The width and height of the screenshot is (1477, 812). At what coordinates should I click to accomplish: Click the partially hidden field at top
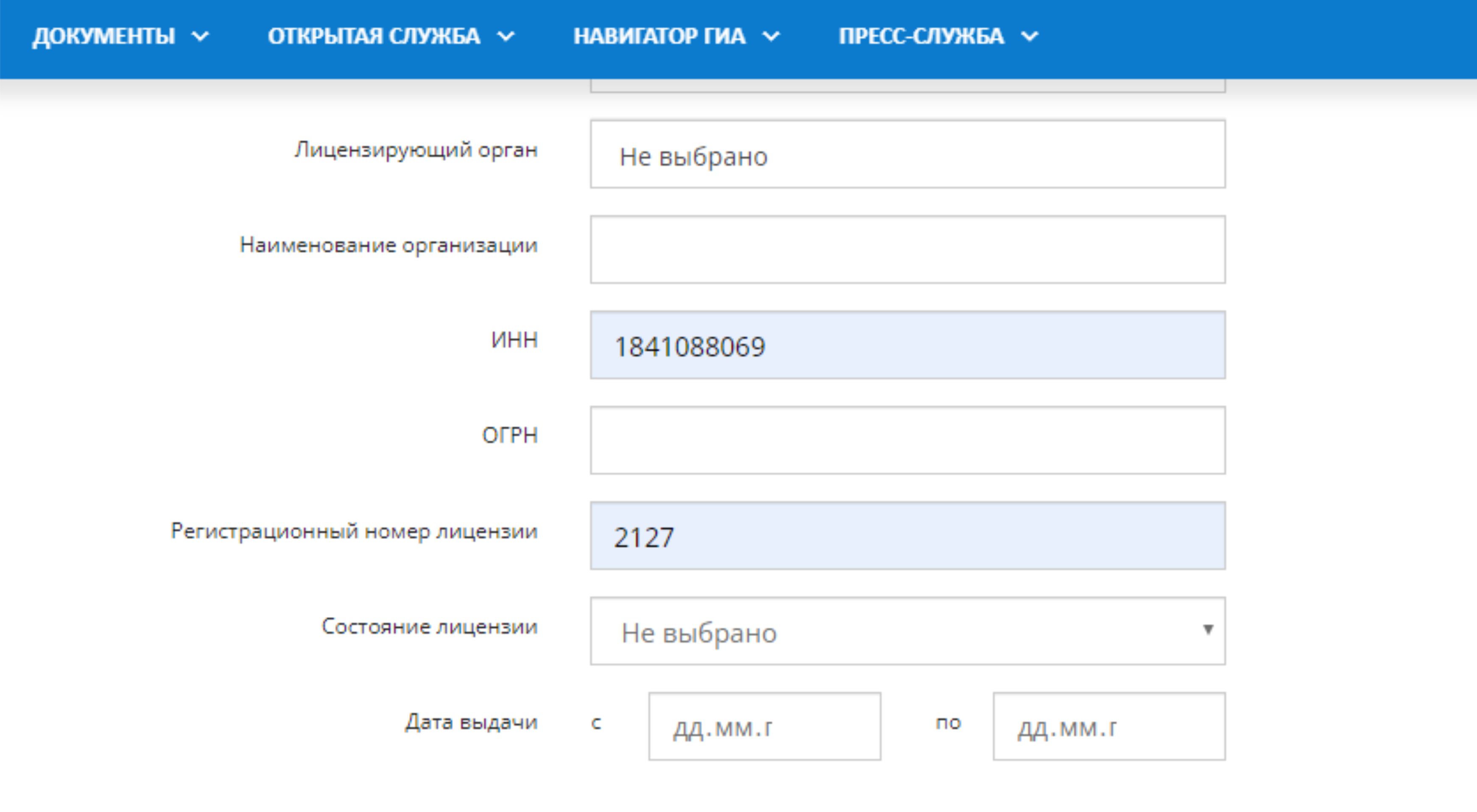click(x=907, y=86)
